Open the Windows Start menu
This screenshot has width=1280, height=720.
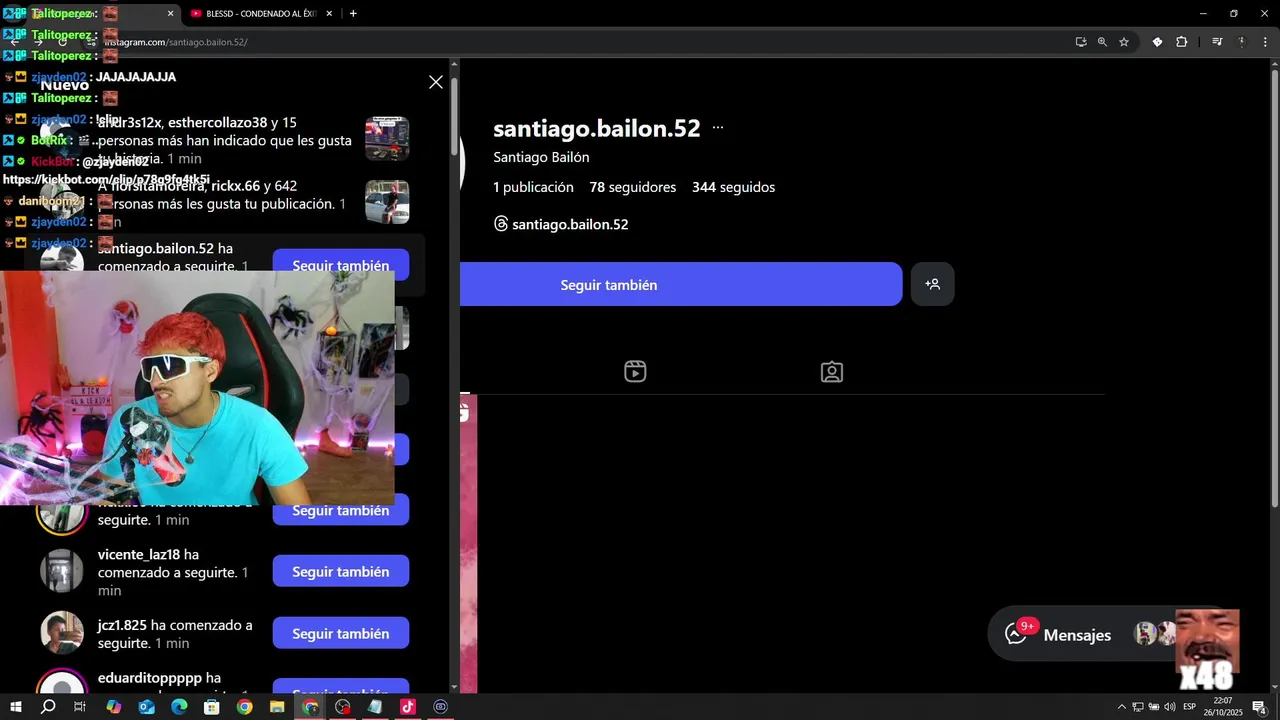[x=16, y=707]
